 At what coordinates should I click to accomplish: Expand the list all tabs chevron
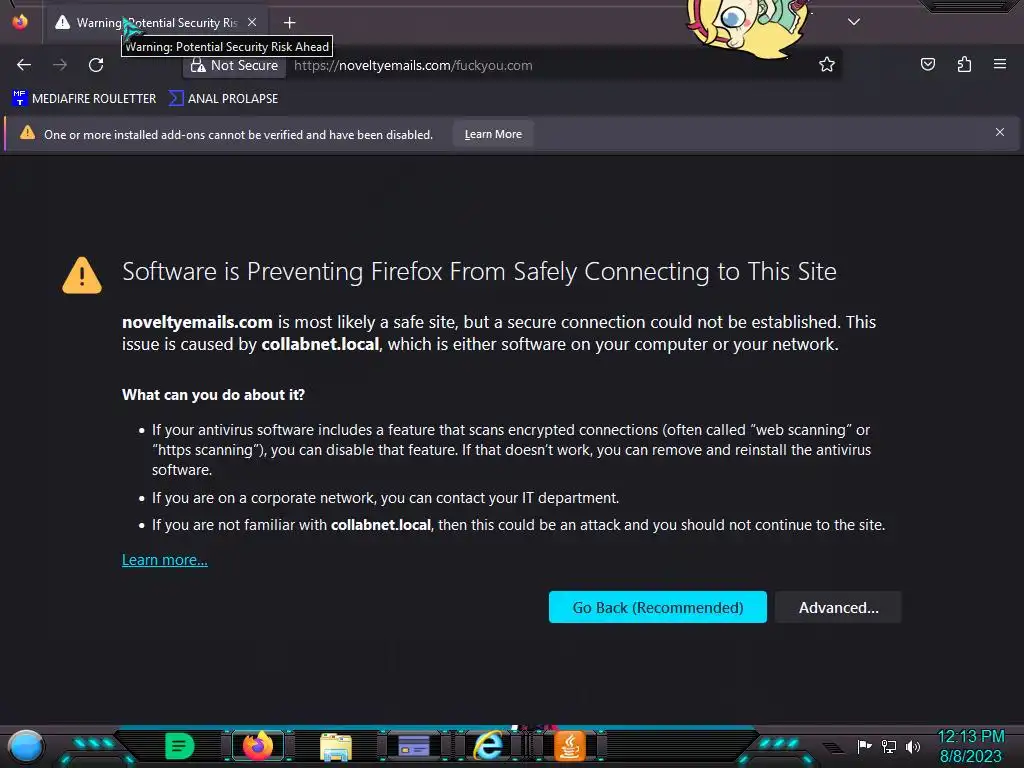pos(854,22)
